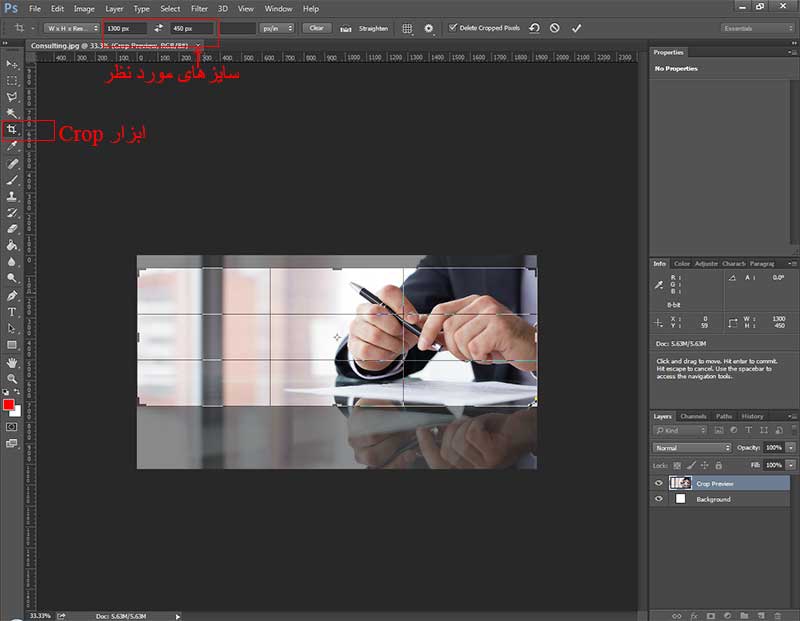Open the Image menu
Image resolution: width=800 pixels, height=621 pixels.
[x=84, y=9]
